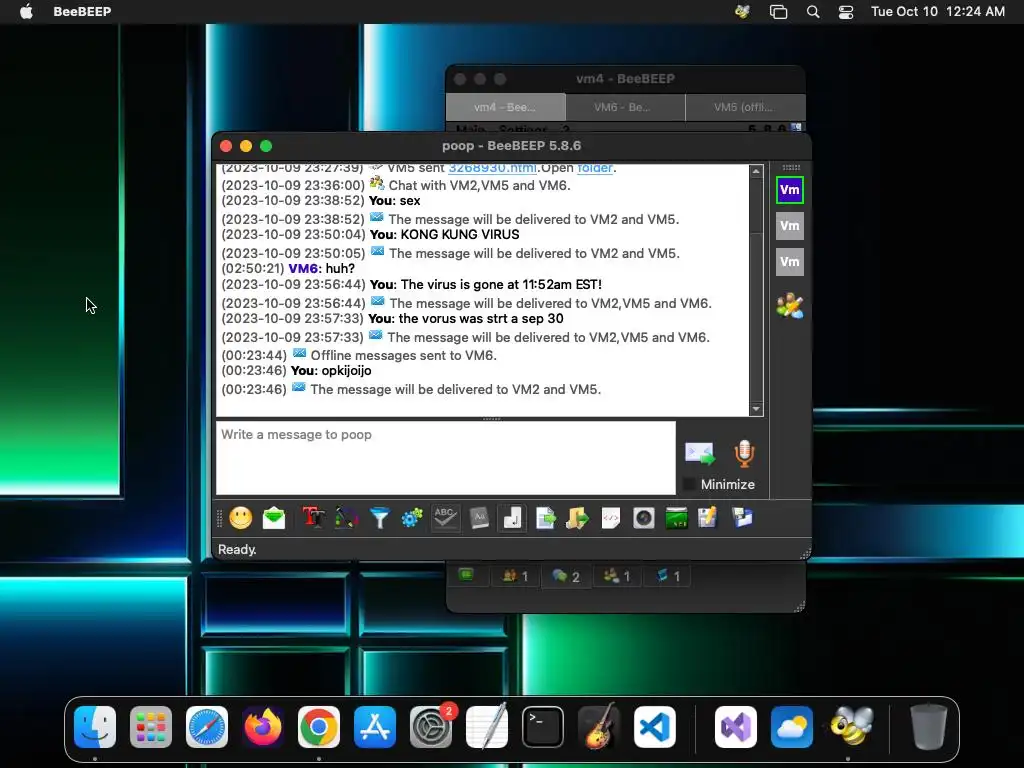Open the emoticons smiley picker
1024x768 pixels.
pos(240,519)
